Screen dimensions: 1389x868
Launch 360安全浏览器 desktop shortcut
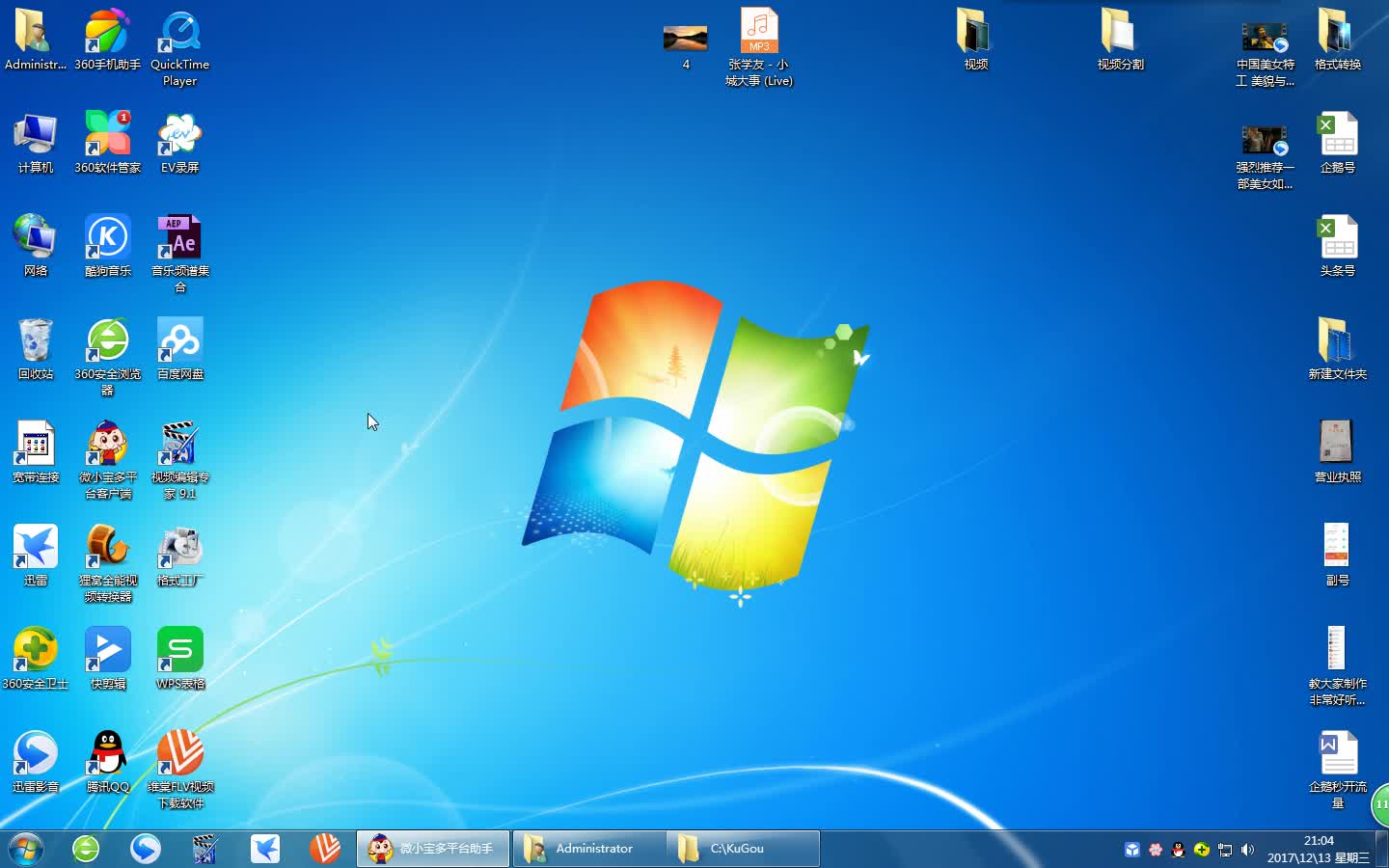tap(107, 357)
